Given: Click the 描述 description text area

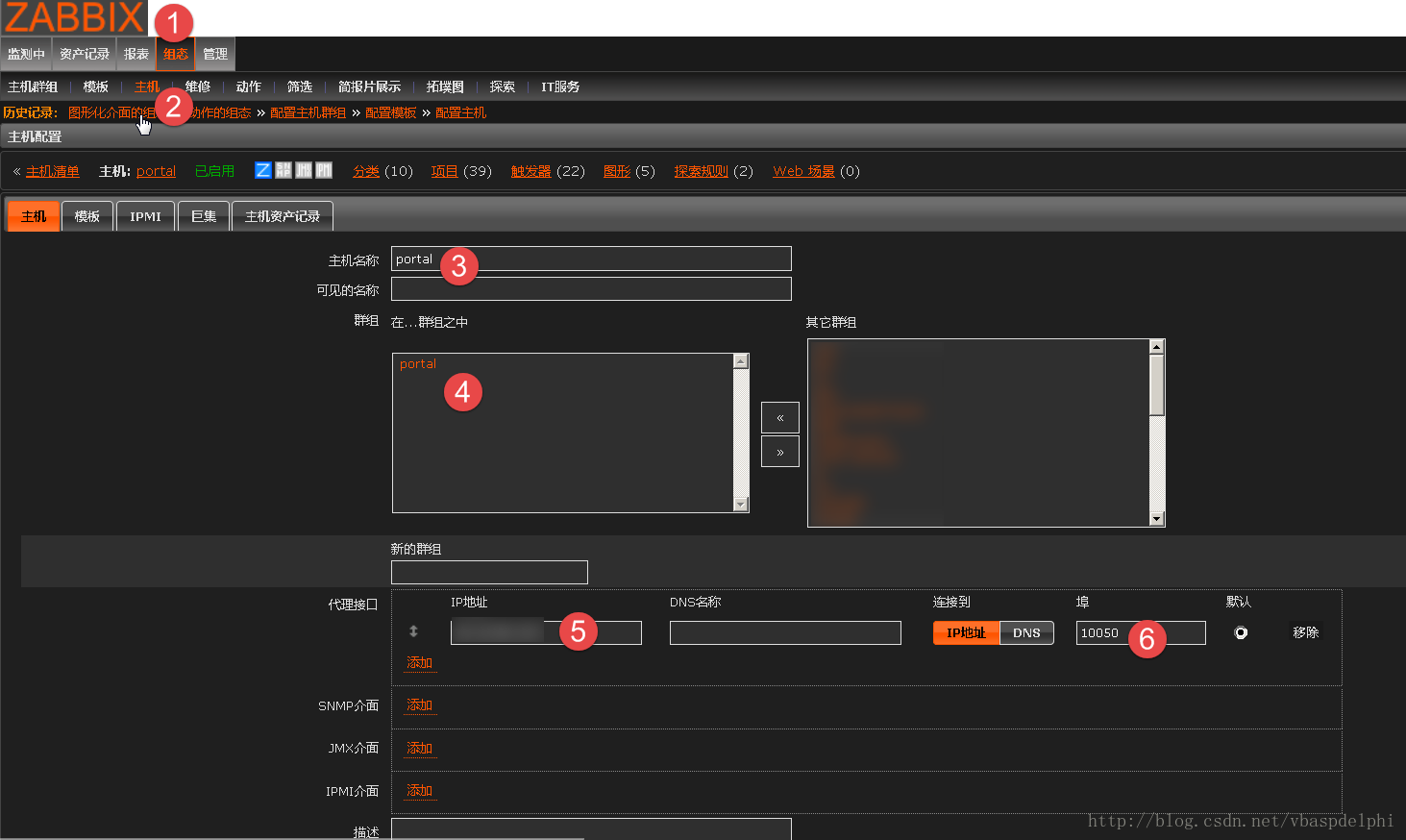Looking at the screenshot, I should (591, 828).
